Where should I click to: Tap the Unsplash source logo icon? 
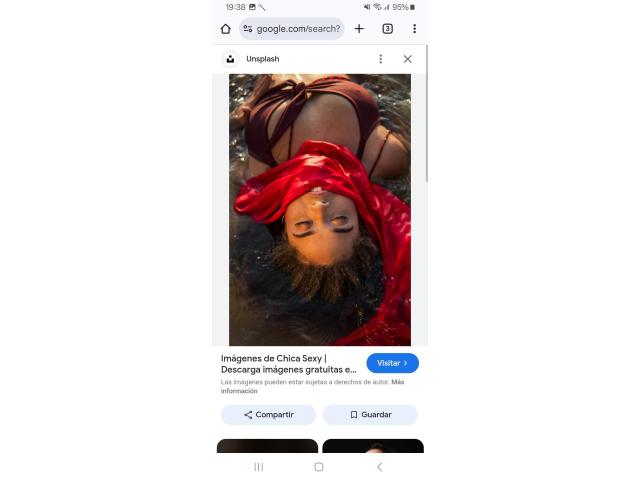point(230,59)
